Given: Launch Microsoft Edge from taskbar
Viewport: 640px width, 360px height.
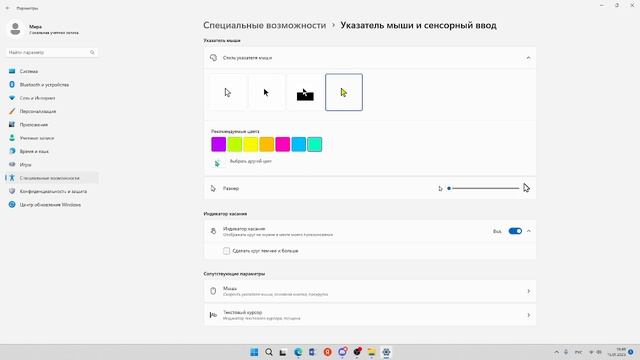Looking at the screenshot, I should [298, 352].
